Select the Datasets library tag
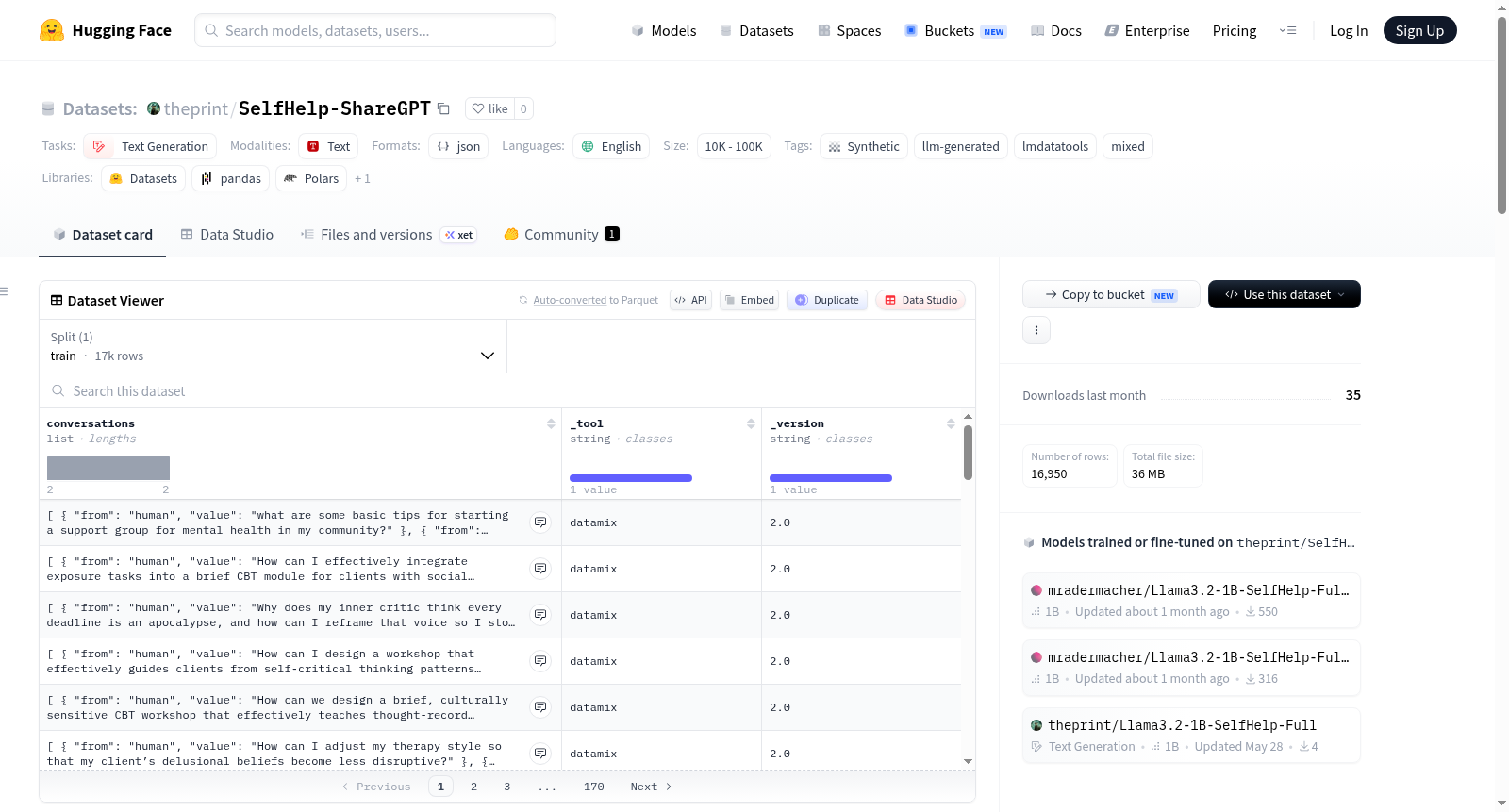 [143, 178]
